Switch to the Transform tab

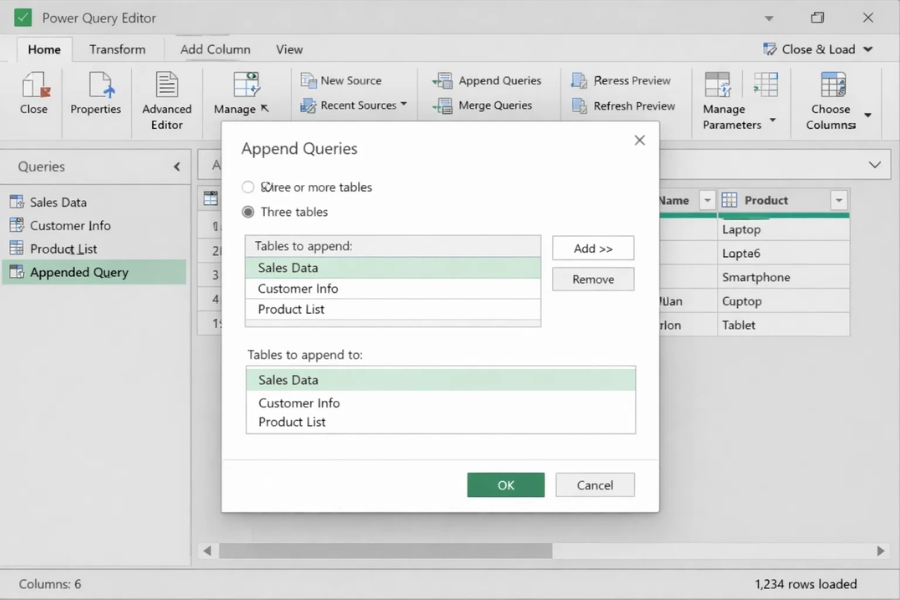pyautogui.click(x=117, y=48)
